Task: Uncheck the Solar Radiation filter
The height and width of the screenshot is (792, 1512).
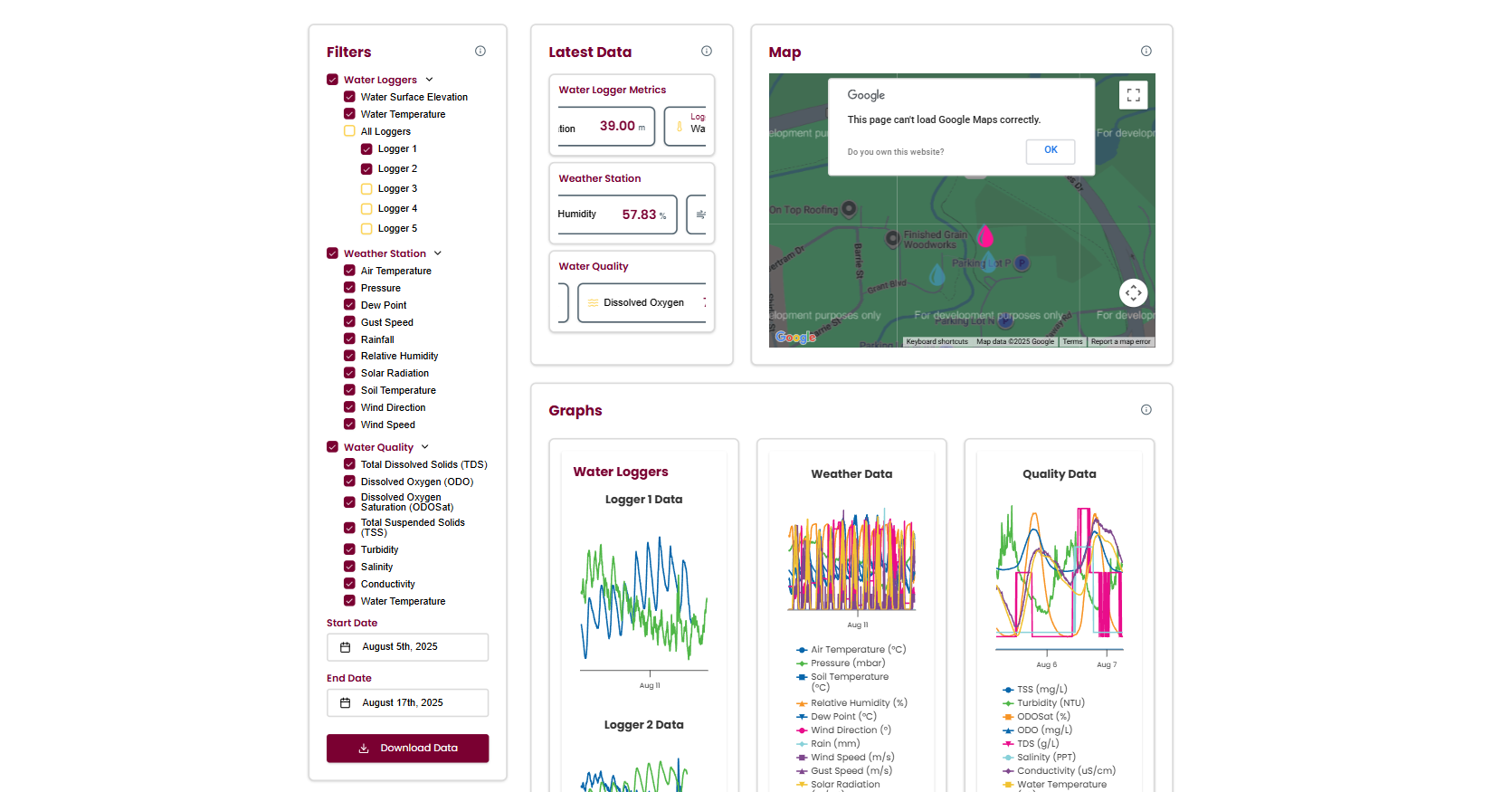Action: click(x=349, y=373)
